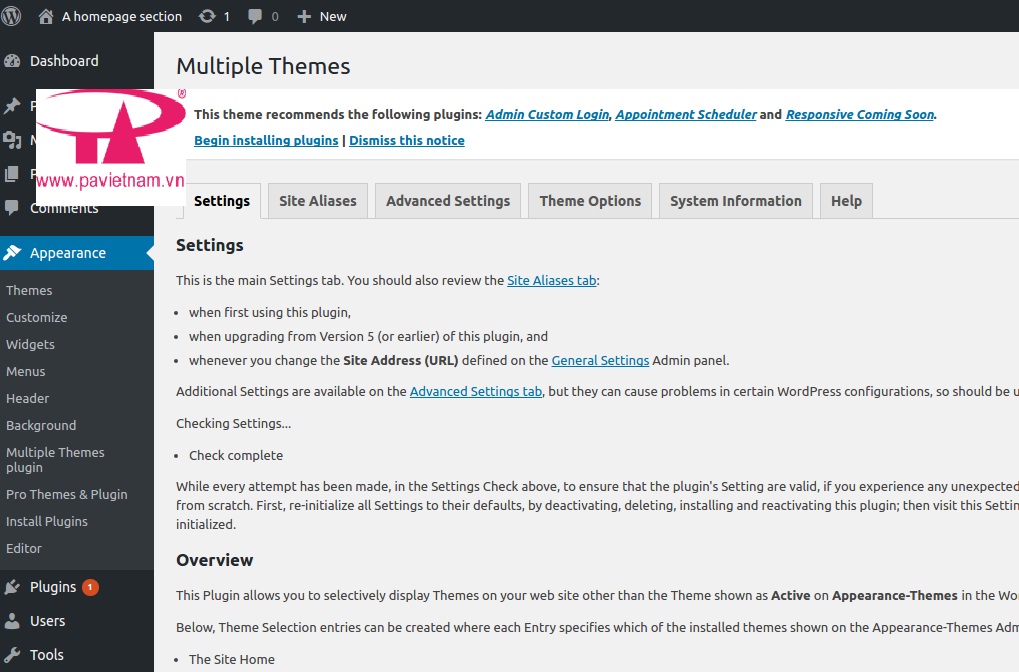Click The Site Home list item
1019x672 pixels.
coord(232,660)
